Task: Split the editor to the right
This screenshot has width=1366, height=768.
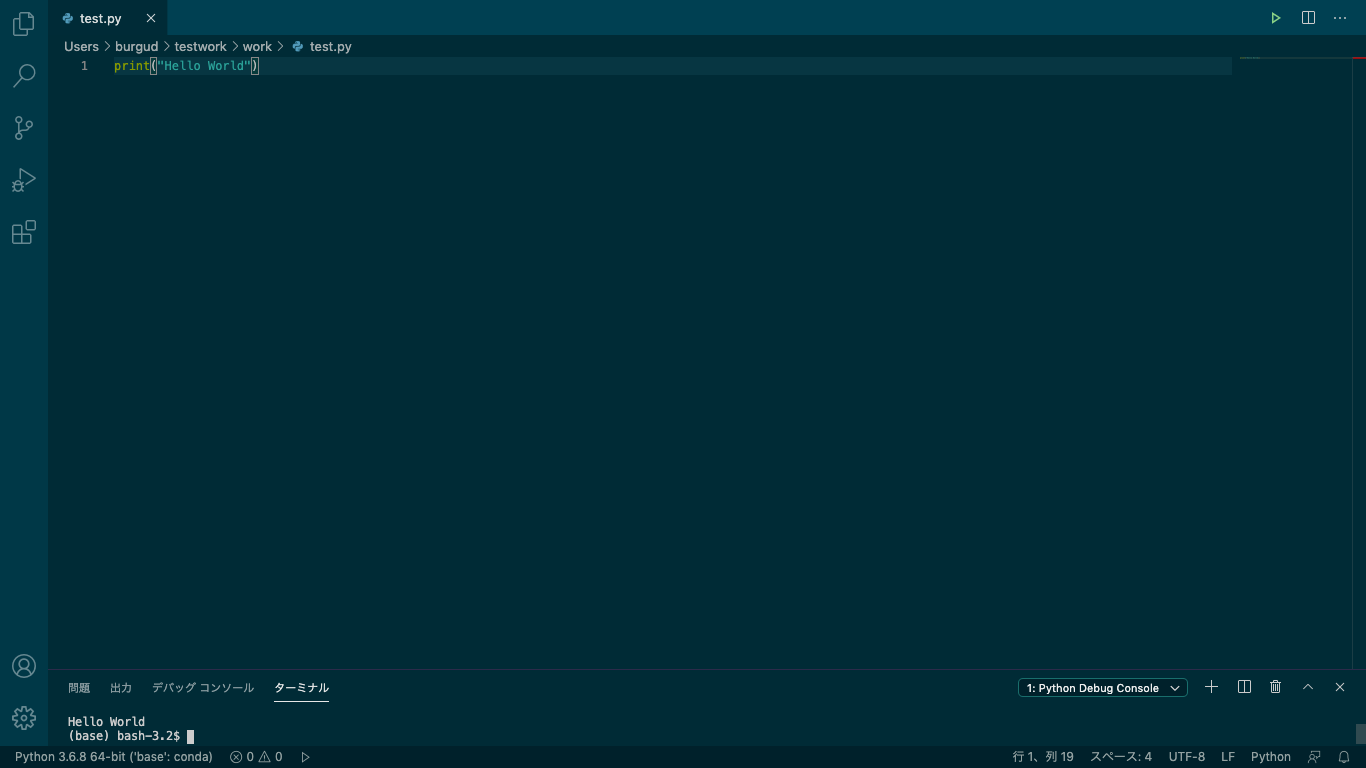Action: tap(1308, 18)
